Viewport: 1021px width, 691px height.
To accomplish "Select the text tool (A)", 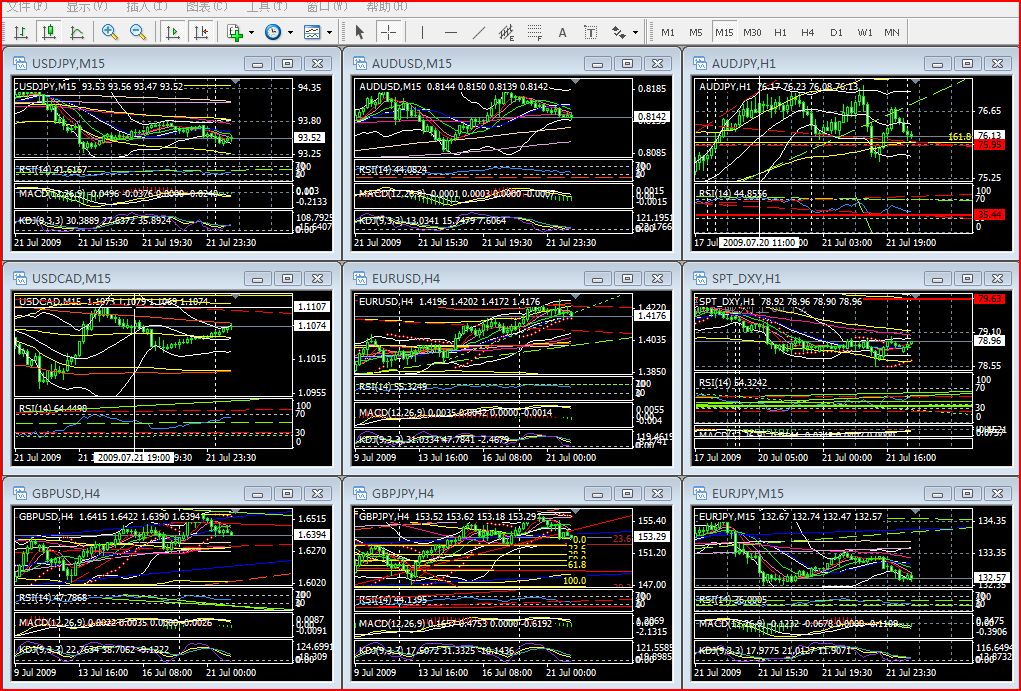I will click(563, 32).
